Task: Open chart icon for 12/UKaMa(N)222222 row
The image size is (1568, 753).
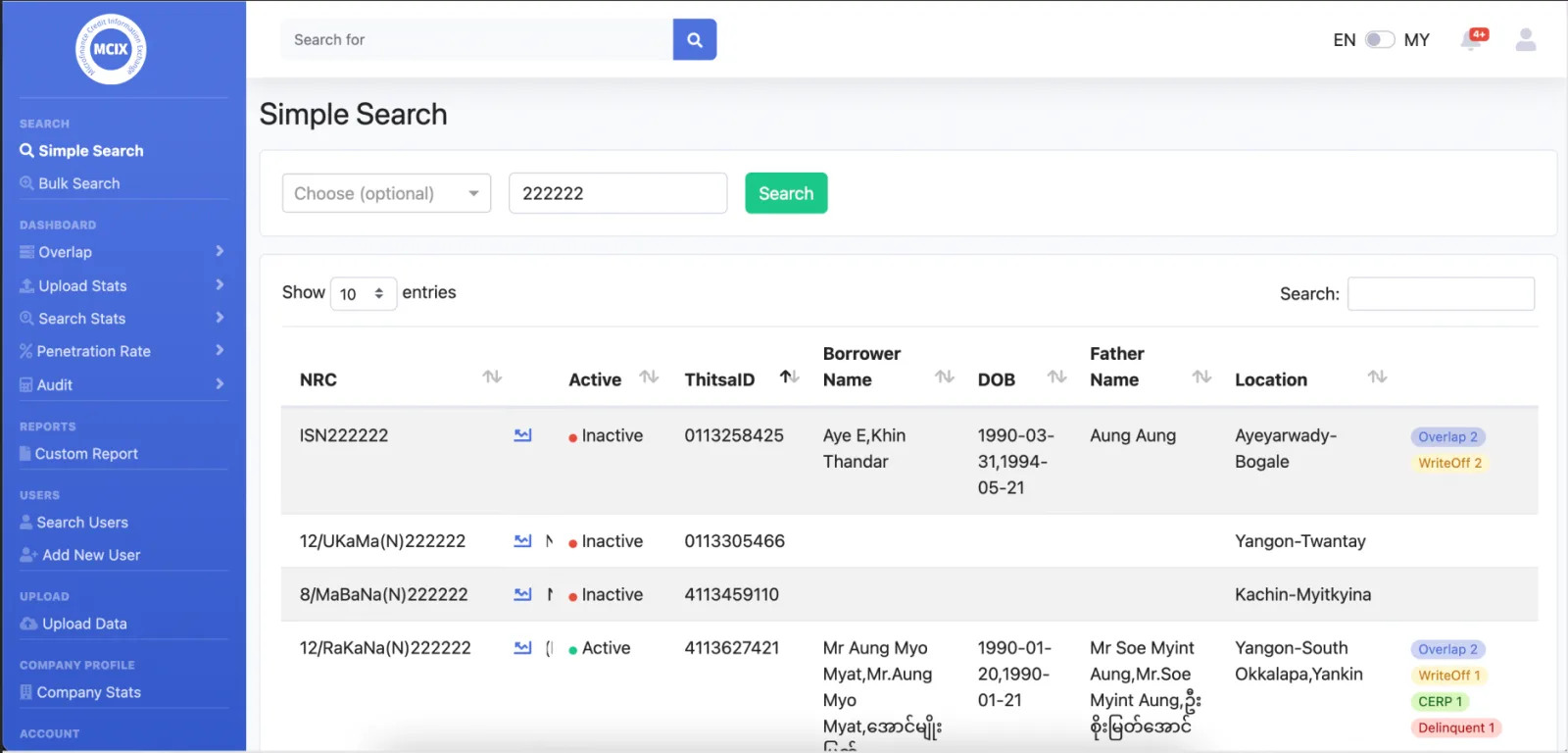Action: pyautogui.click(x=523, y=541)
